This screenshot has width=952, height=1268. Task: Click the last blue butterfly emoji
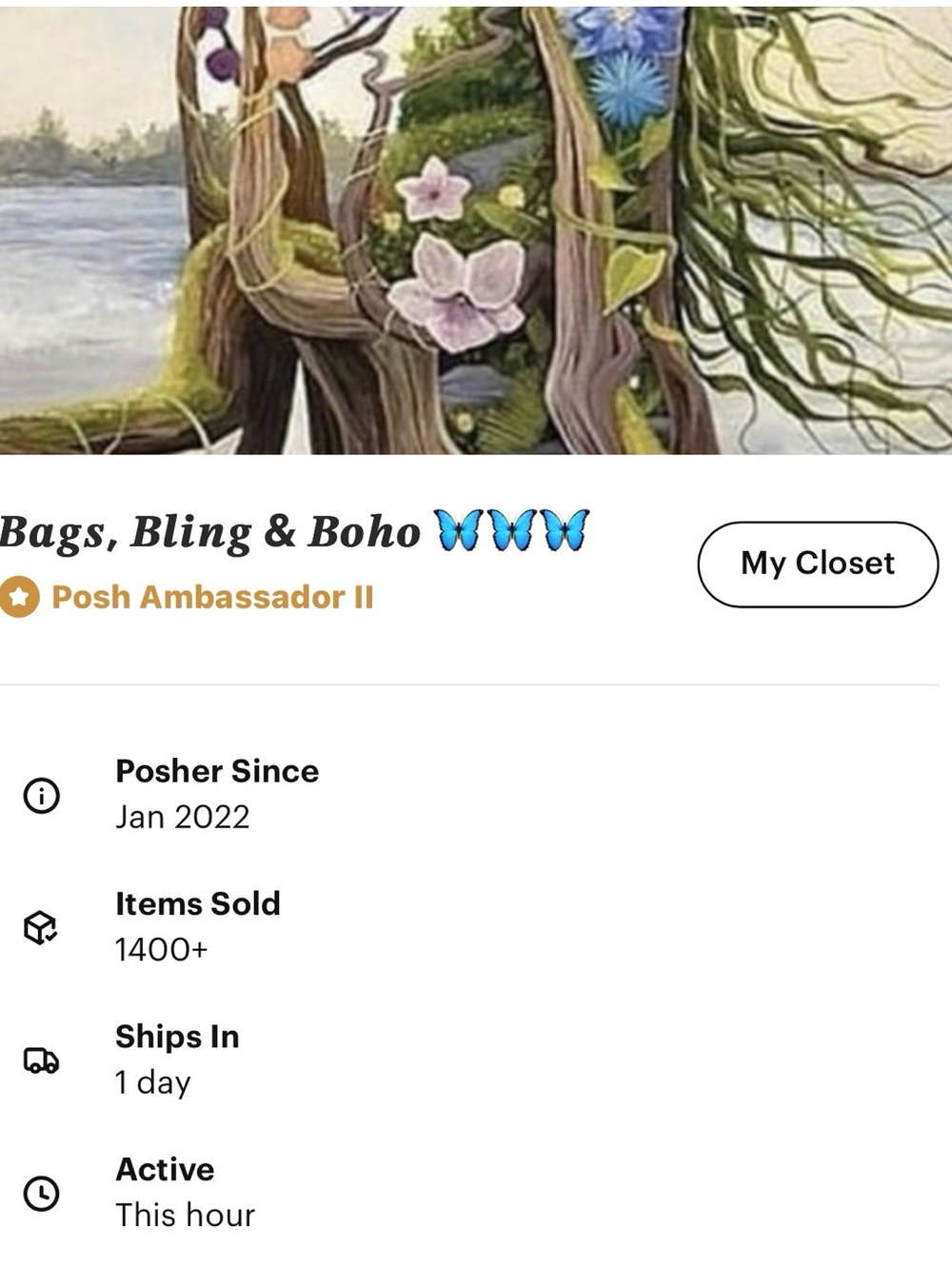(x=566, y=530)
